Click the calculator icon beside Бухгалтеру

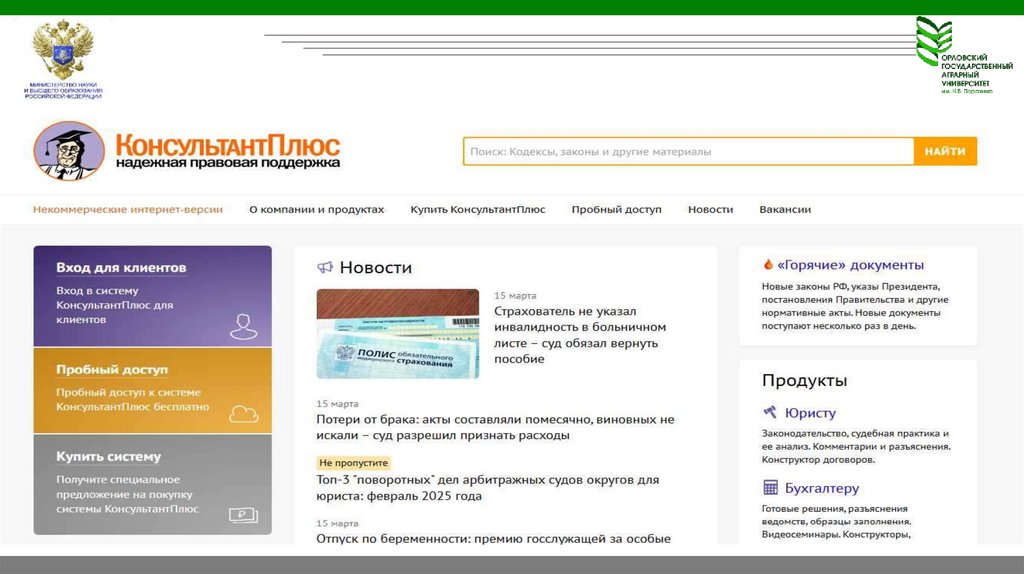(770, 487)
